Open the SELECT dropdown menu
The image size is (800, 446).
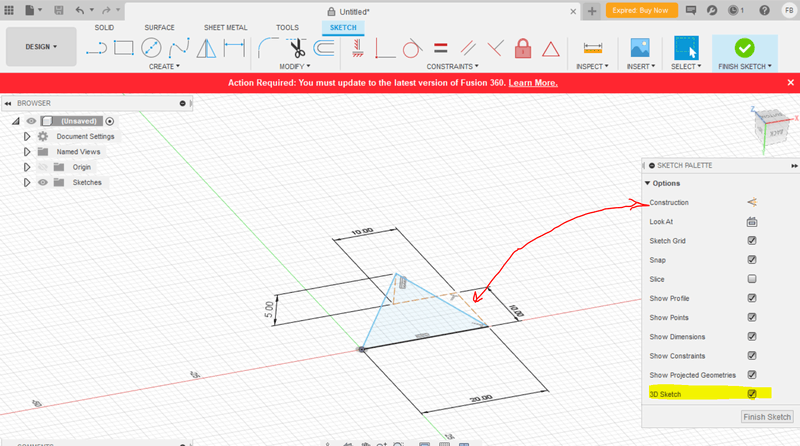click(686, 66)
